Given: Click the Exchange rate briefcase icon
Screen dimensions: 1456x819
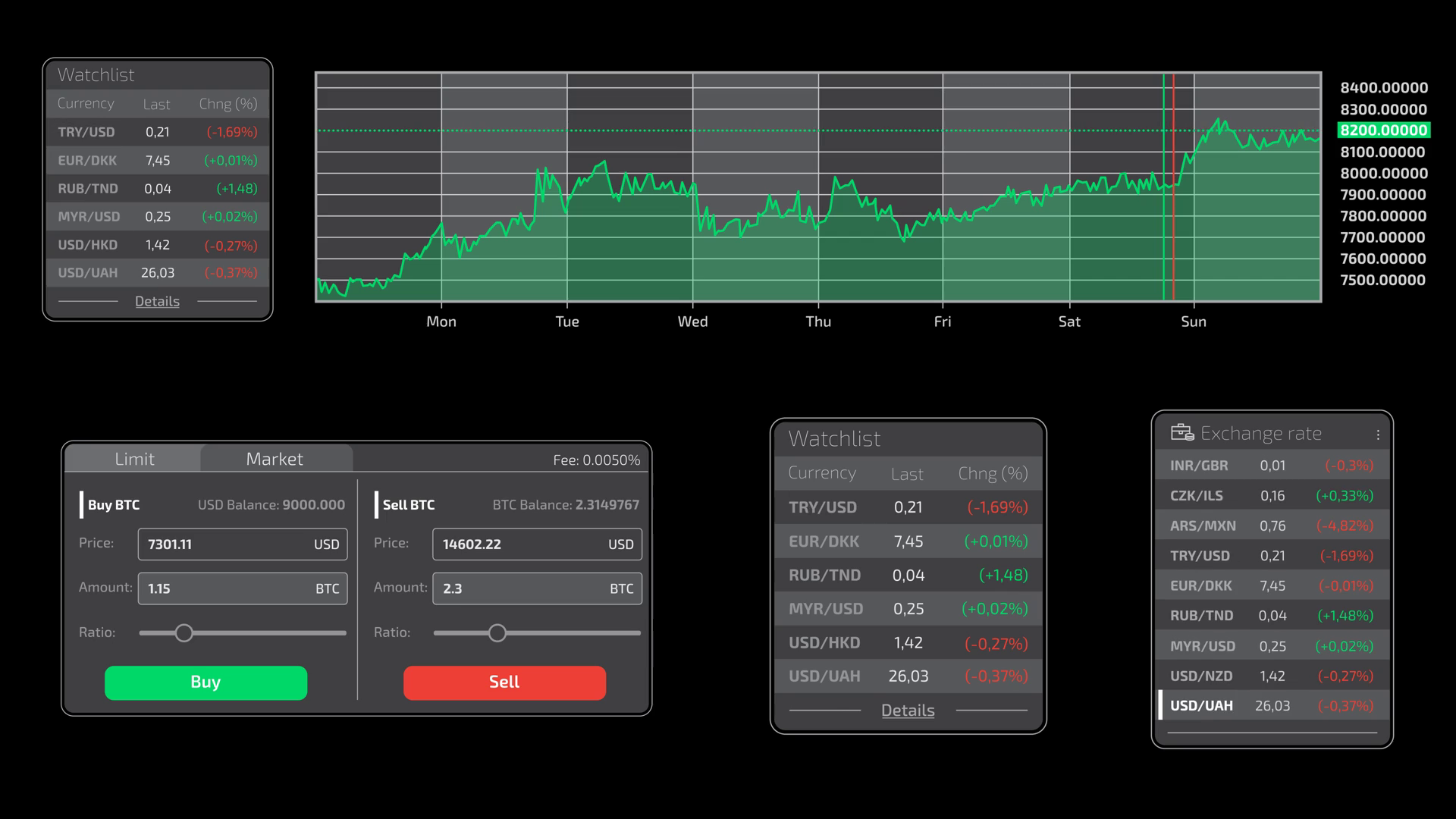Looking at the screenshot, I should (1181, 432).
